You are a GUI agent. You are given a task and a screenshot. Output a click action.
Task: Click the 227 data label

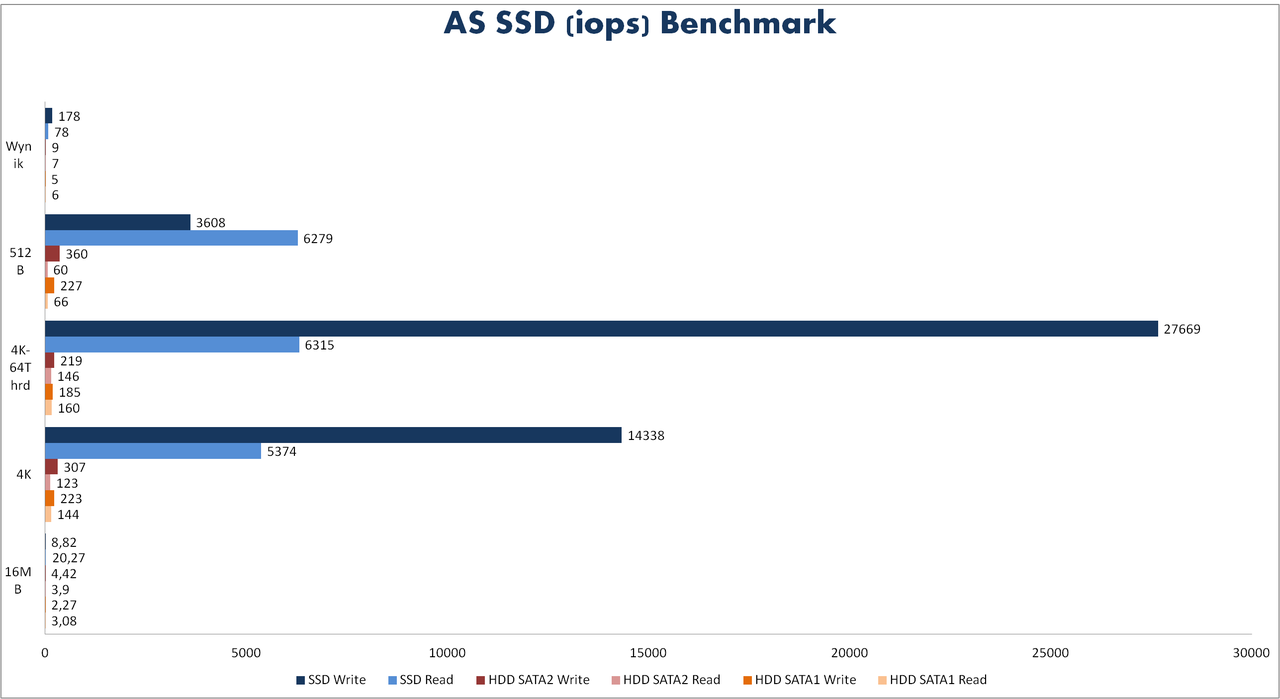tap(70, 286)
